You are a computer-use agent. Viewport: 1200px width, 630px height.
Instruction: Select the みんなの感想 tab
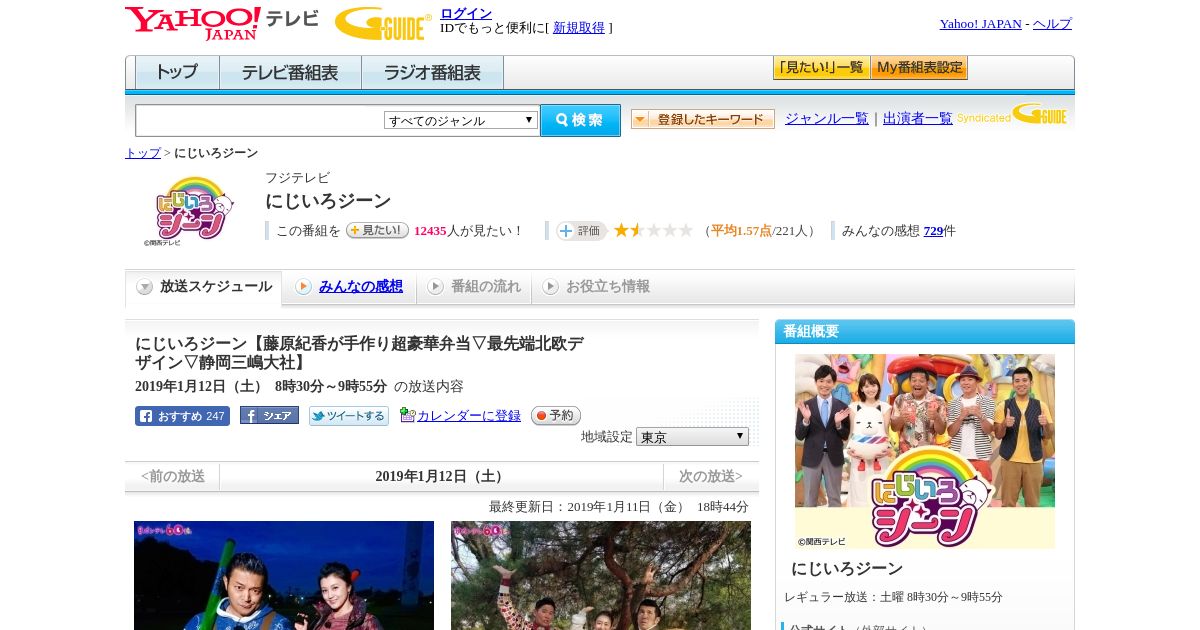(349, 287)
